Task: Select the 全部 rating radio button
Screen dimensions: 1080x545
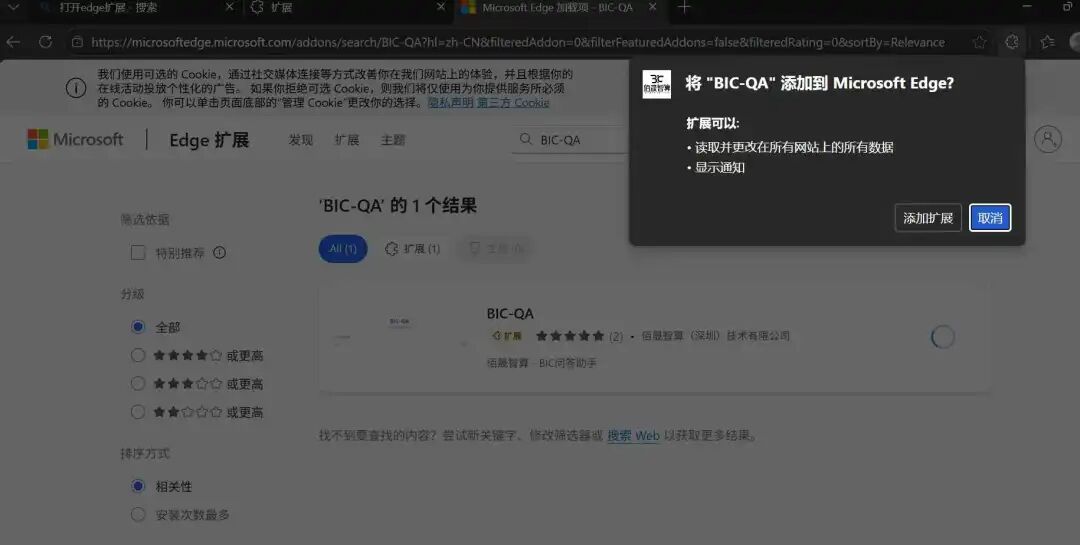Action: (x=138, y=327)
